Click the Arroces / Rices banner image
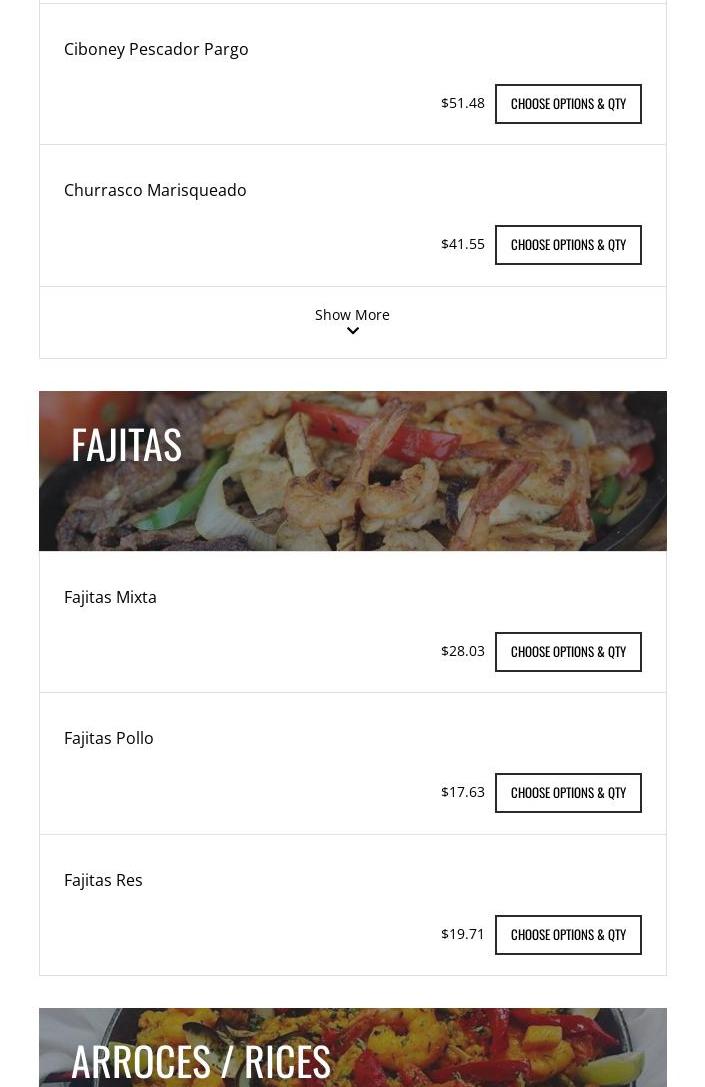 tap(500, 1050)
